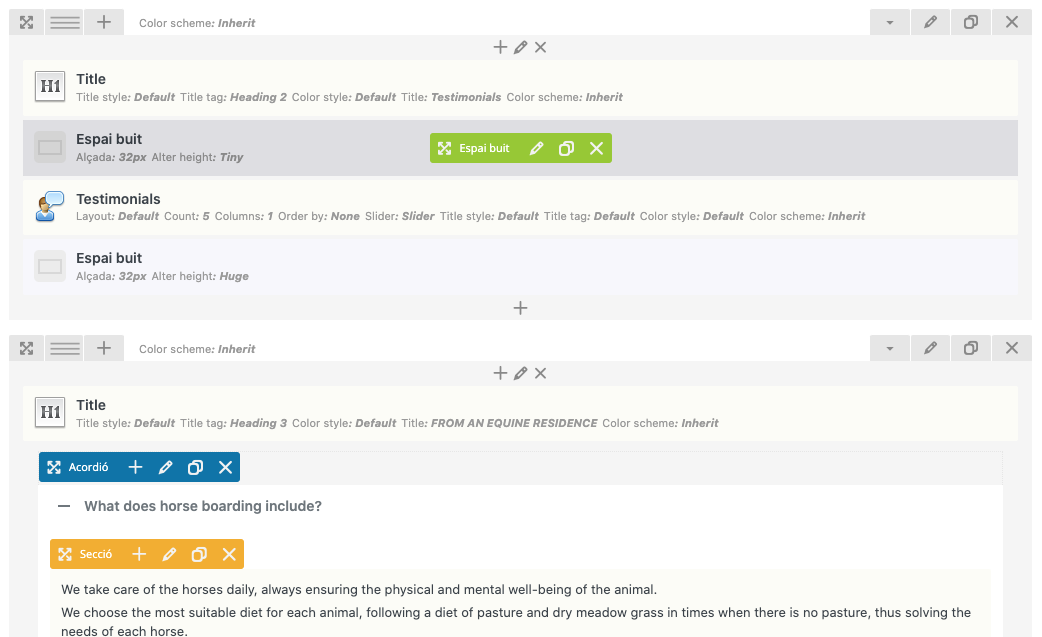The image size is (1042, 637).
Task: Change column layout of the Testimonials row
Action: 65,22
